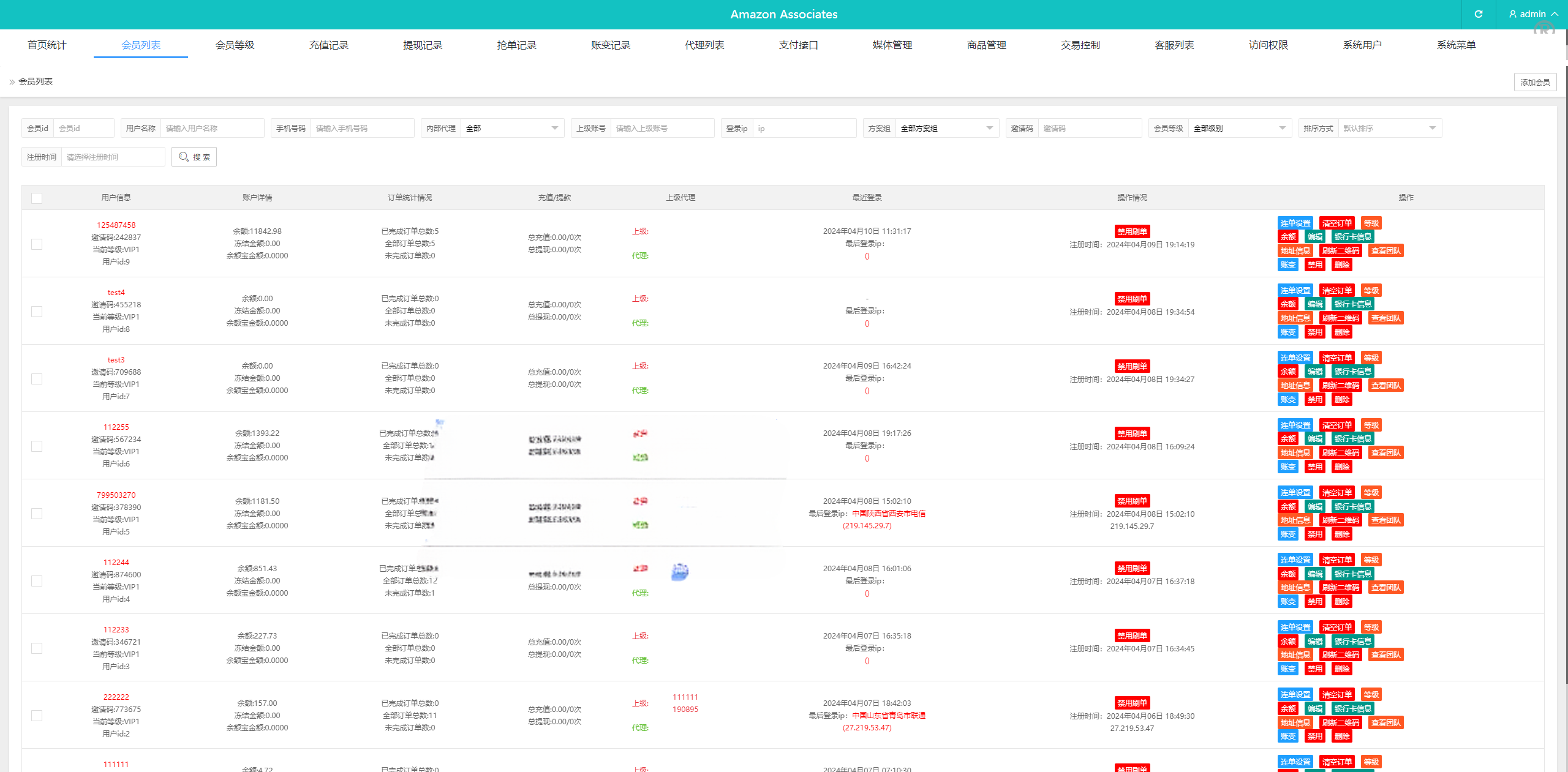Switch to the 代理列表 tab
1568x772 pixels.
coord(703,44)
